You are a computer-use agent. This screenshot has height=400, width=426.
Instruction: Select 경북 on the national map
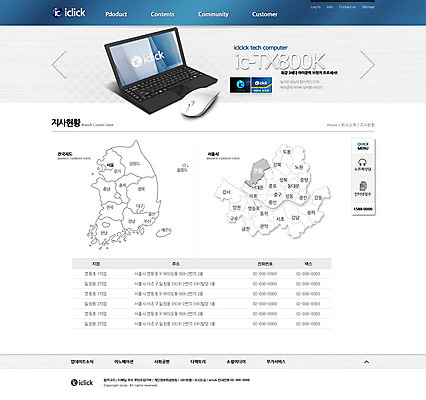[141, 189]
